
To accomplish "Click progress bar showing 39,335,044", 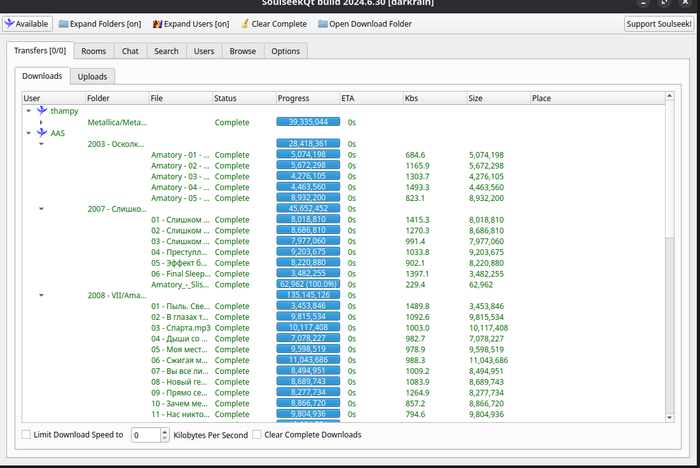I will pos(308,122).
